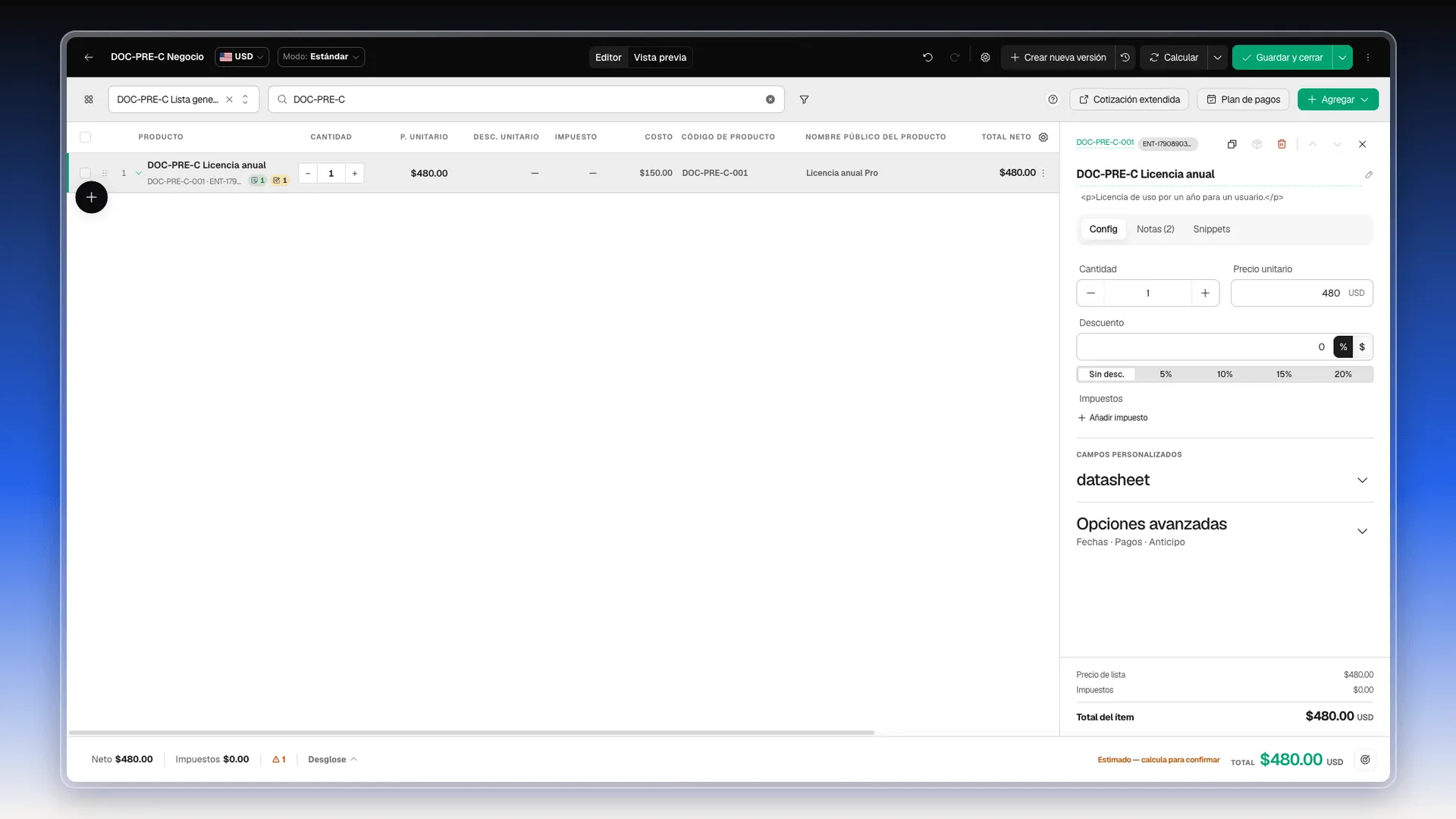Viewport: 1456px width, 819px height.
Task: Switch discount to percent mode
Action: point(1343,347)
